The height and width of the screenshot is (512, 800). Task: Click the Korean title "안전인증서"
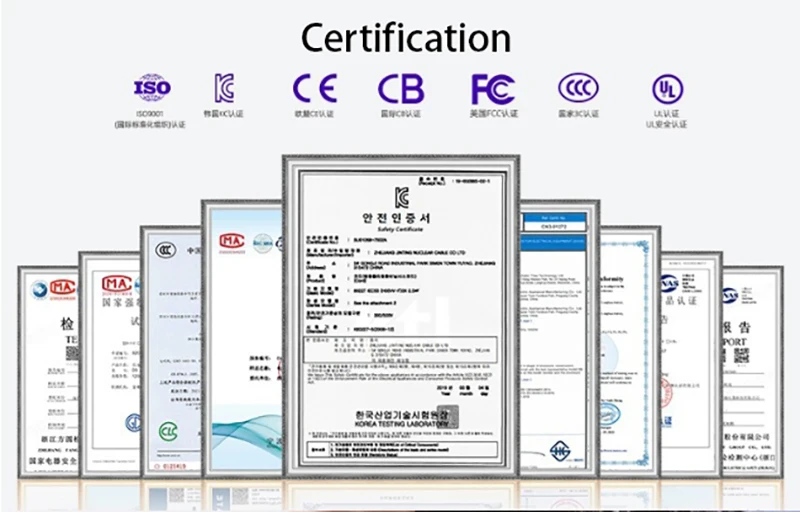tap(396, 218)
